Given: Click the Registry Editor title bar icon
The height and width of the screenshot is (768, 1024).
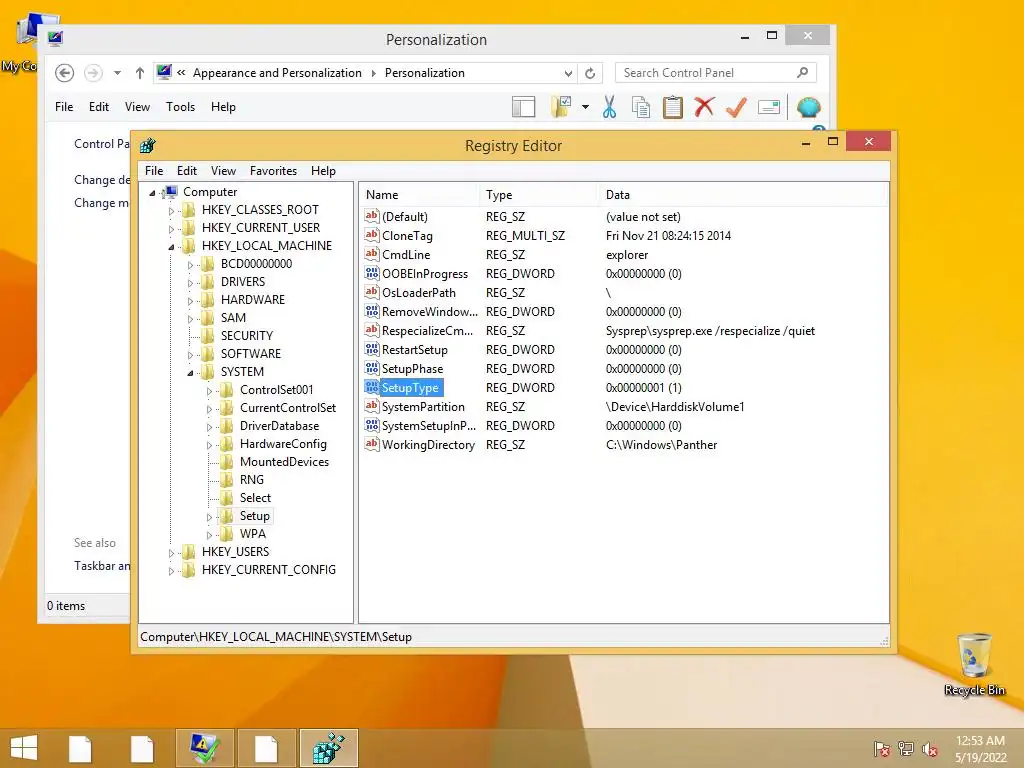Looking at the screenshot, I should tap(148, 145).
